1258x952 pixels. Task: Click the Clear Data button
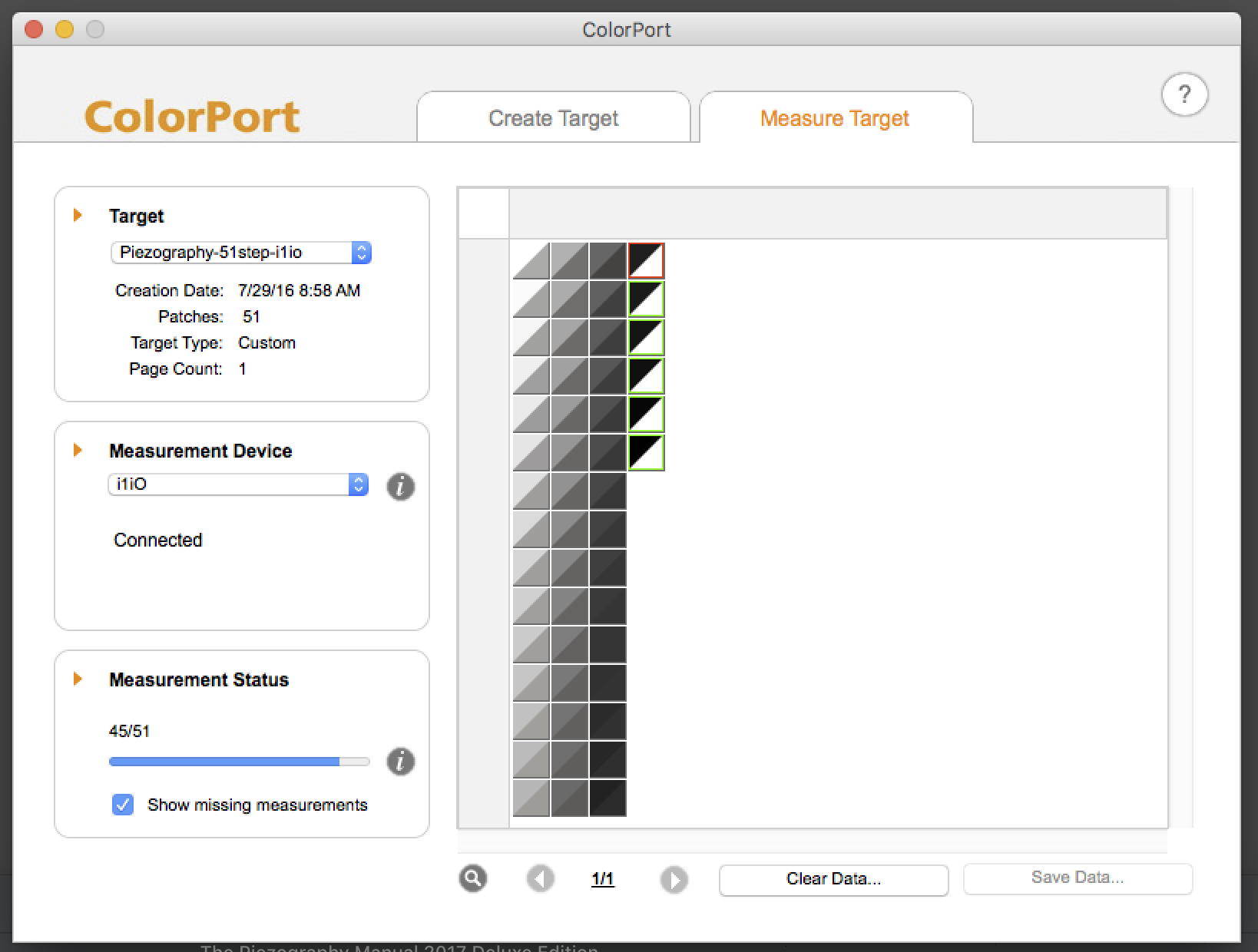click(833, 879)
